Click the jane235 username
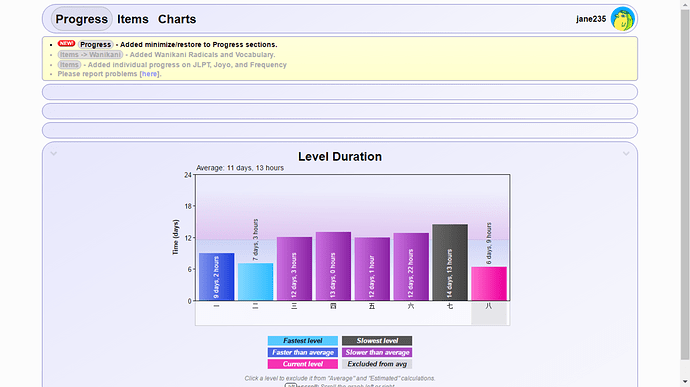Image resolution: width=690 pixels, height=387 pixels. tap(591, 19)
